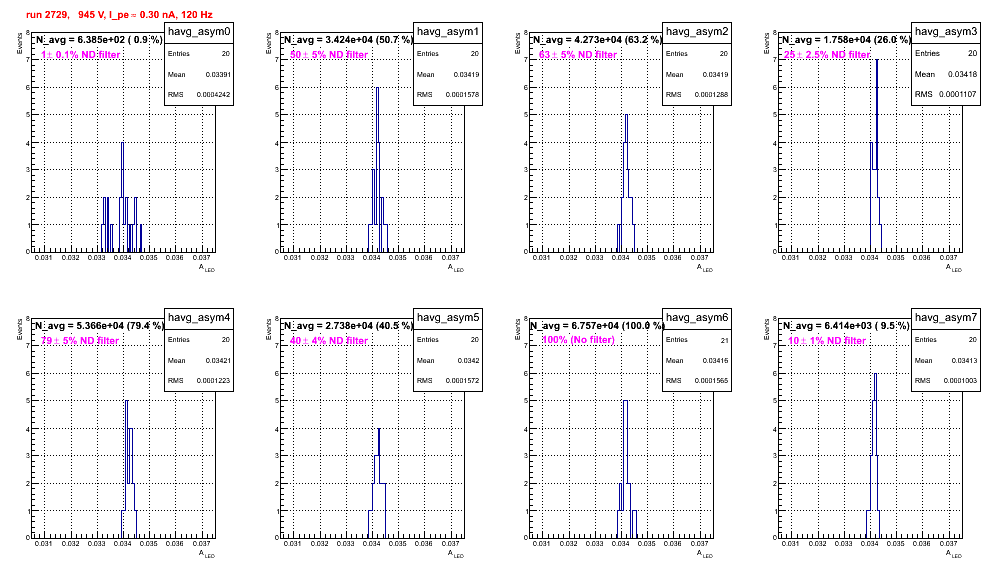
Task: Select the 50± 5% ND filter annotation
Action: tap(329, 55)
